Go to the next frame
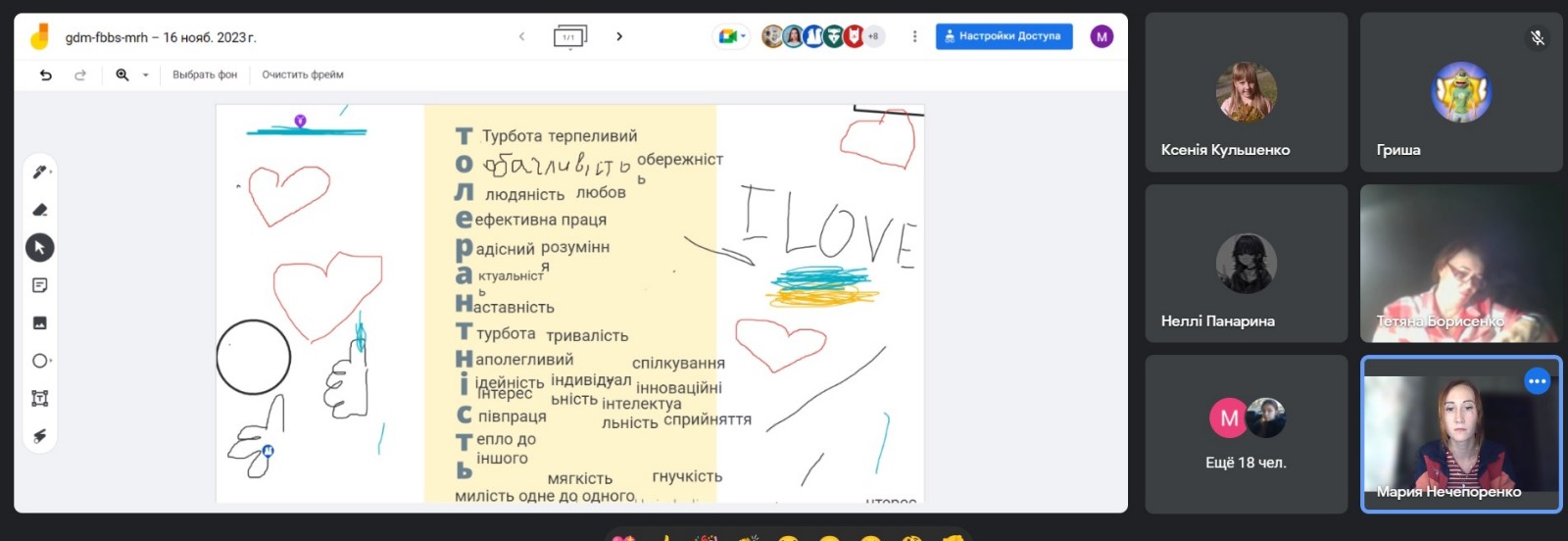This screenshot has width=1568, height=541. pyautogui.click(x=619, y=36)
